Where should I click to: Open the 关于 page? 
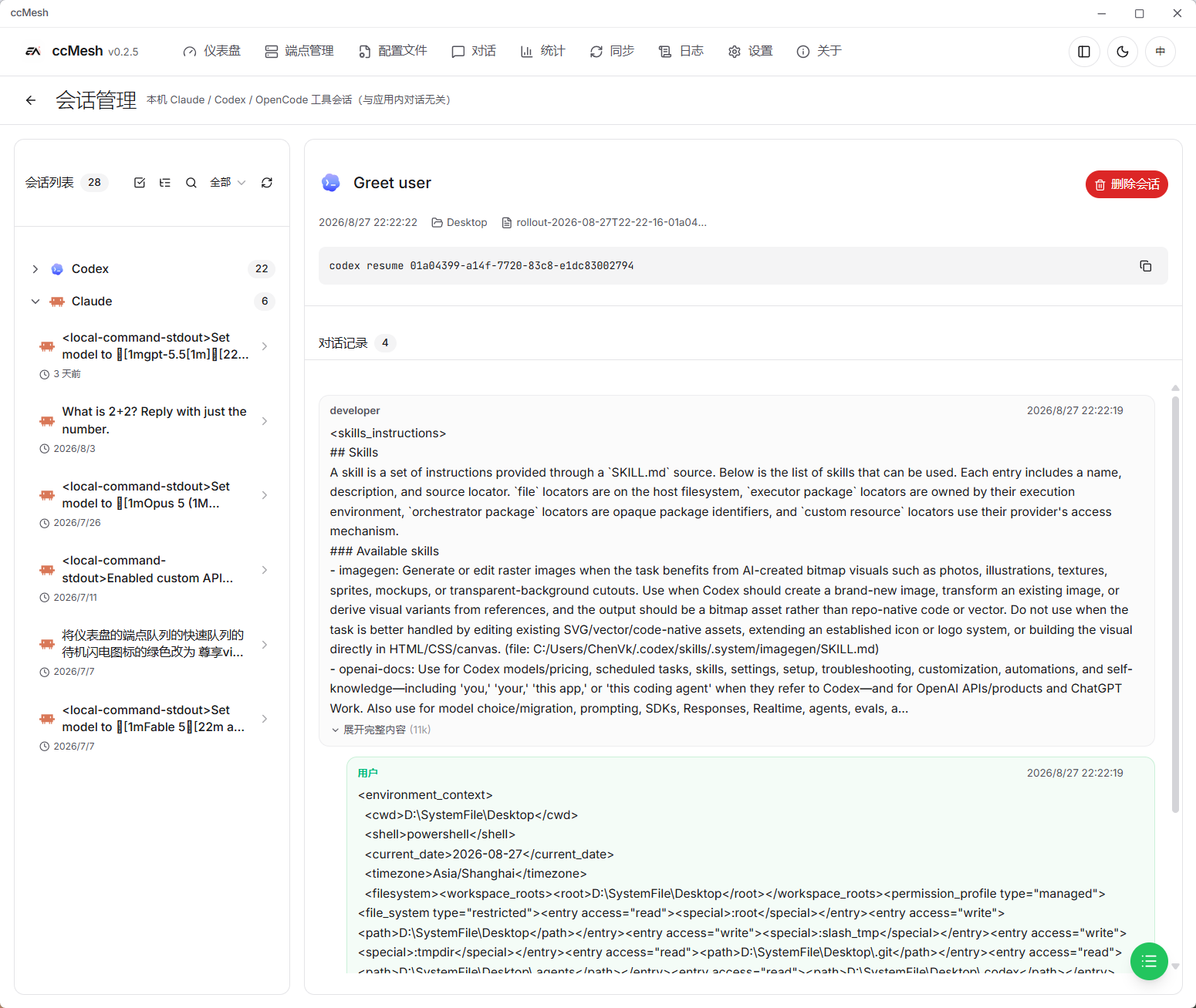coord(819,52)
